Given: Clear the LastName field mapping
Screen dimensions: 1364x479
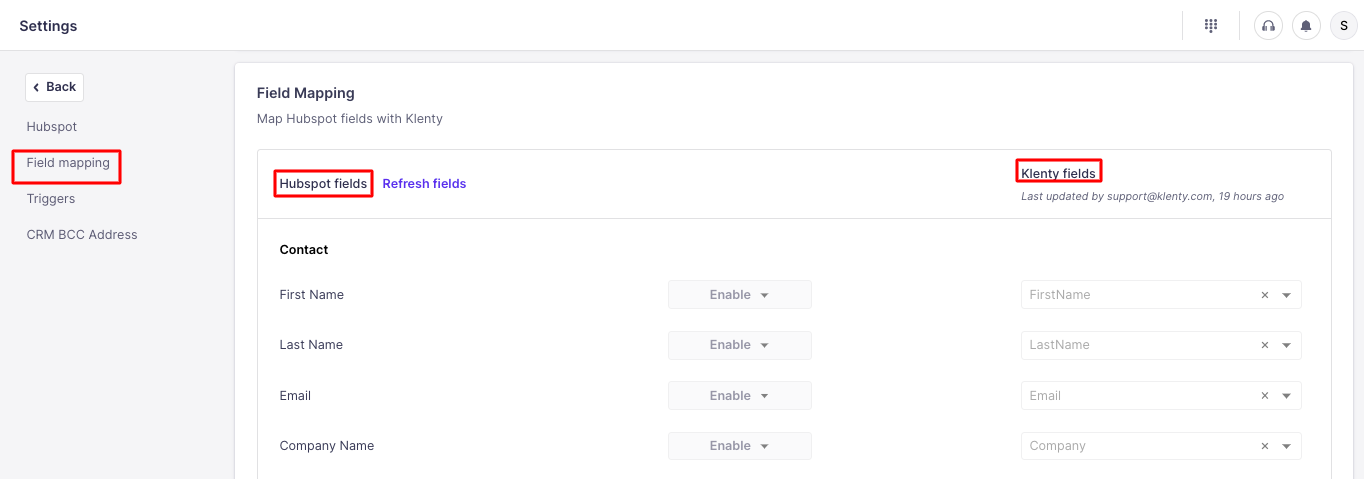Looking at the screenshot, I should pyautogui.click(x=1264, y=345).
